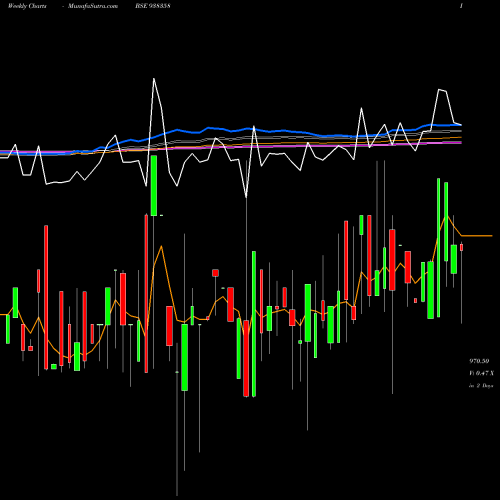Click the 'in 2 Days' label
The height and width of the screenshot is (500, 500).
tap(481, 386)
